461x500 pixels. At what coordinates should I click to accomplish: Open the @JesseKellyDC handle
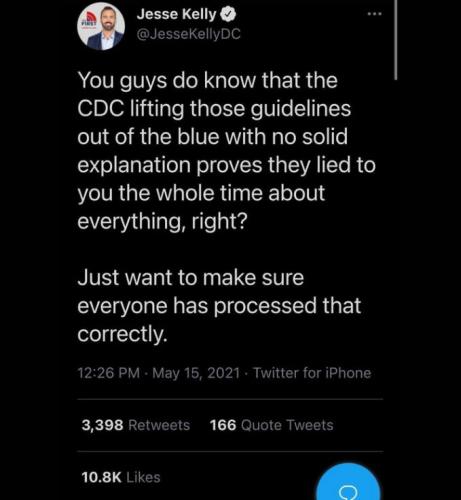click(188, 34)
